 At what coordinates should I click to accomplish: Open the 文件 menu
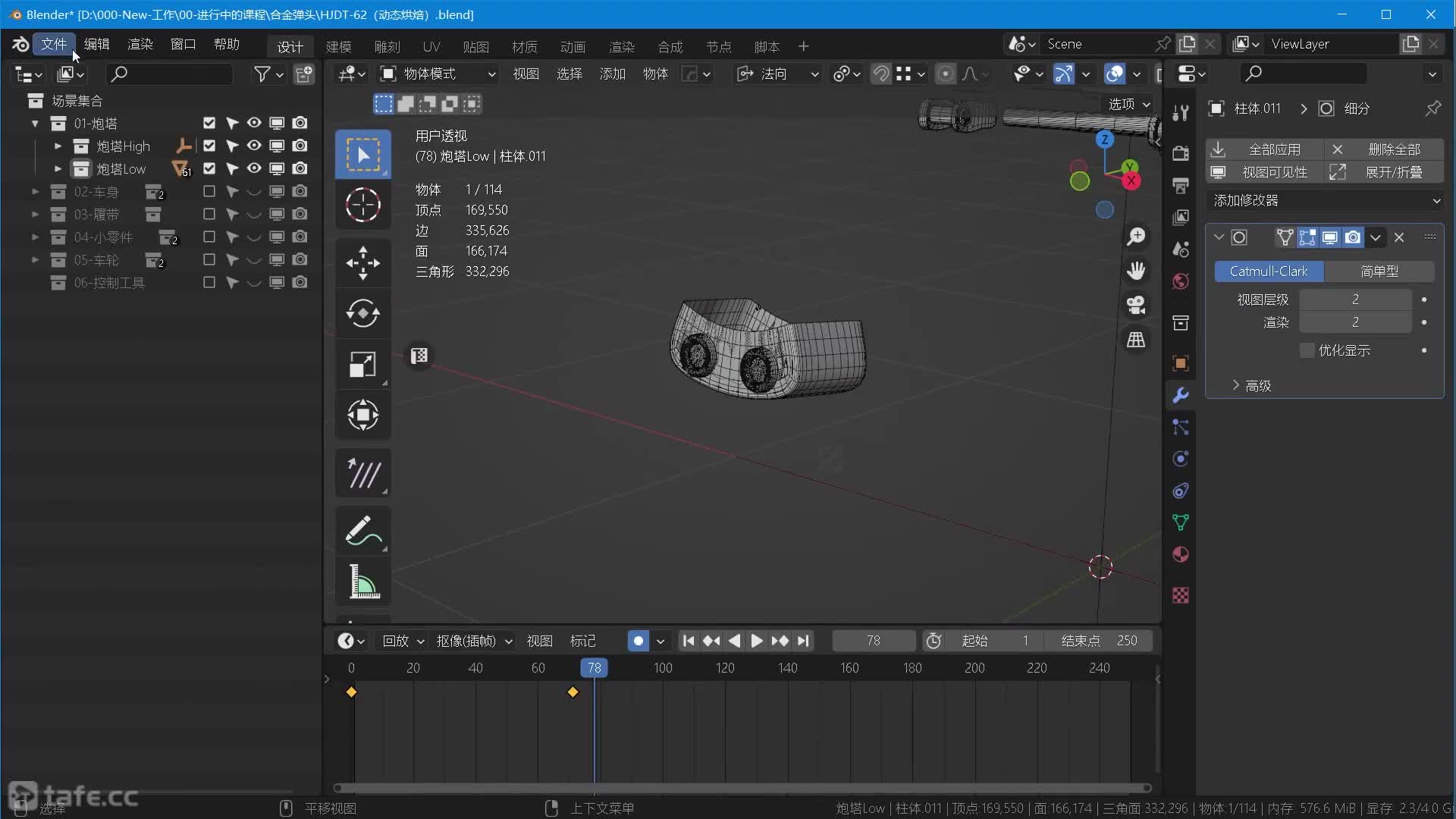54,44
